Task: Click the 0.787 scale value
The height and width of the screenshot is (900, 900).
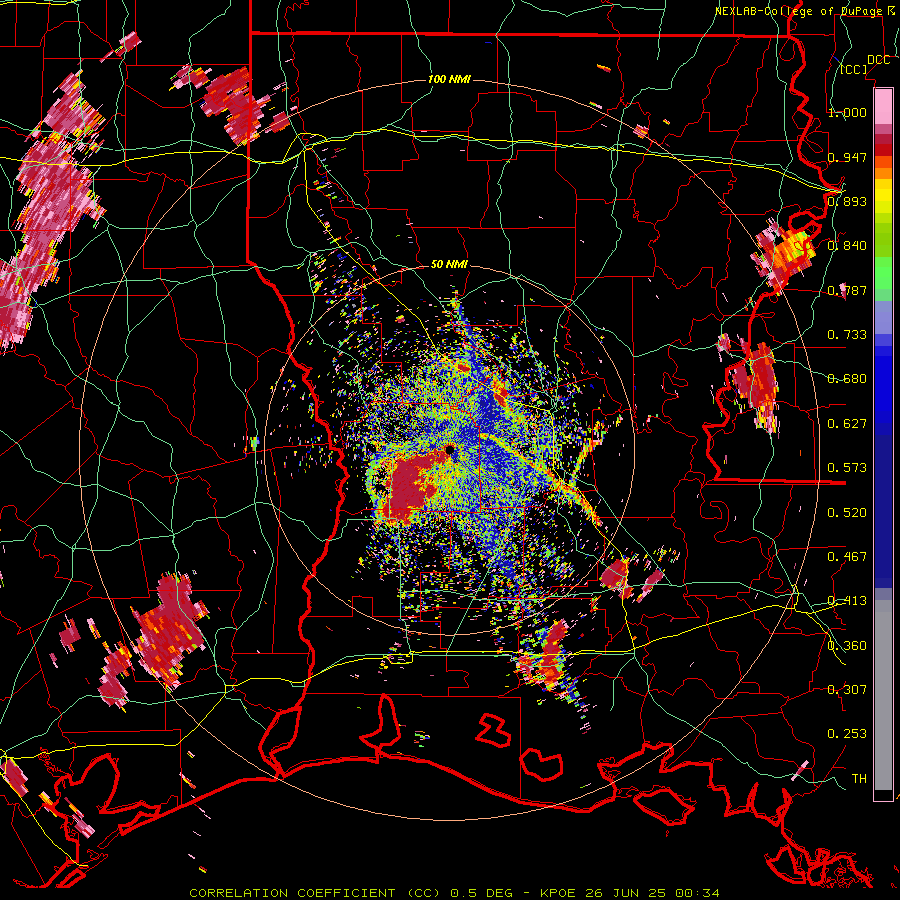Action: pos(847,290)
